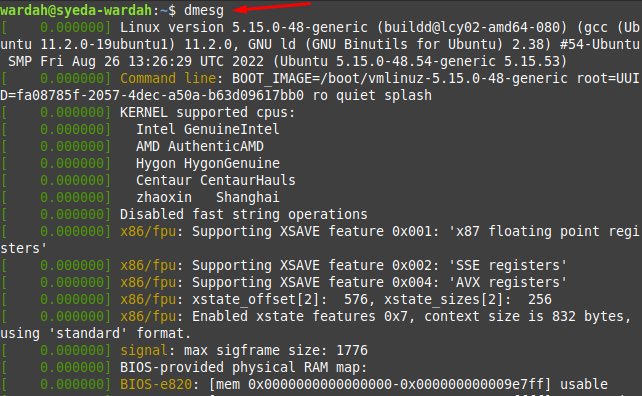Click the yellow 'signal' label

pos(144,351)
